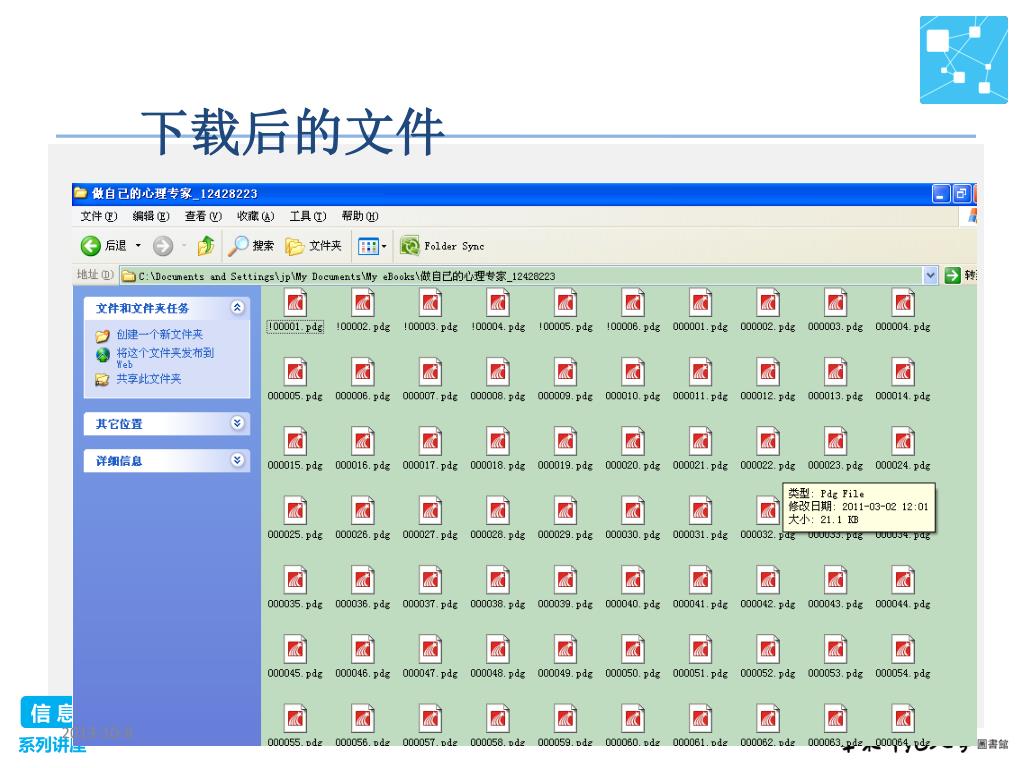Select file 000001.pdg icon
Viewport: 1024px width, 768px height.
700,303
